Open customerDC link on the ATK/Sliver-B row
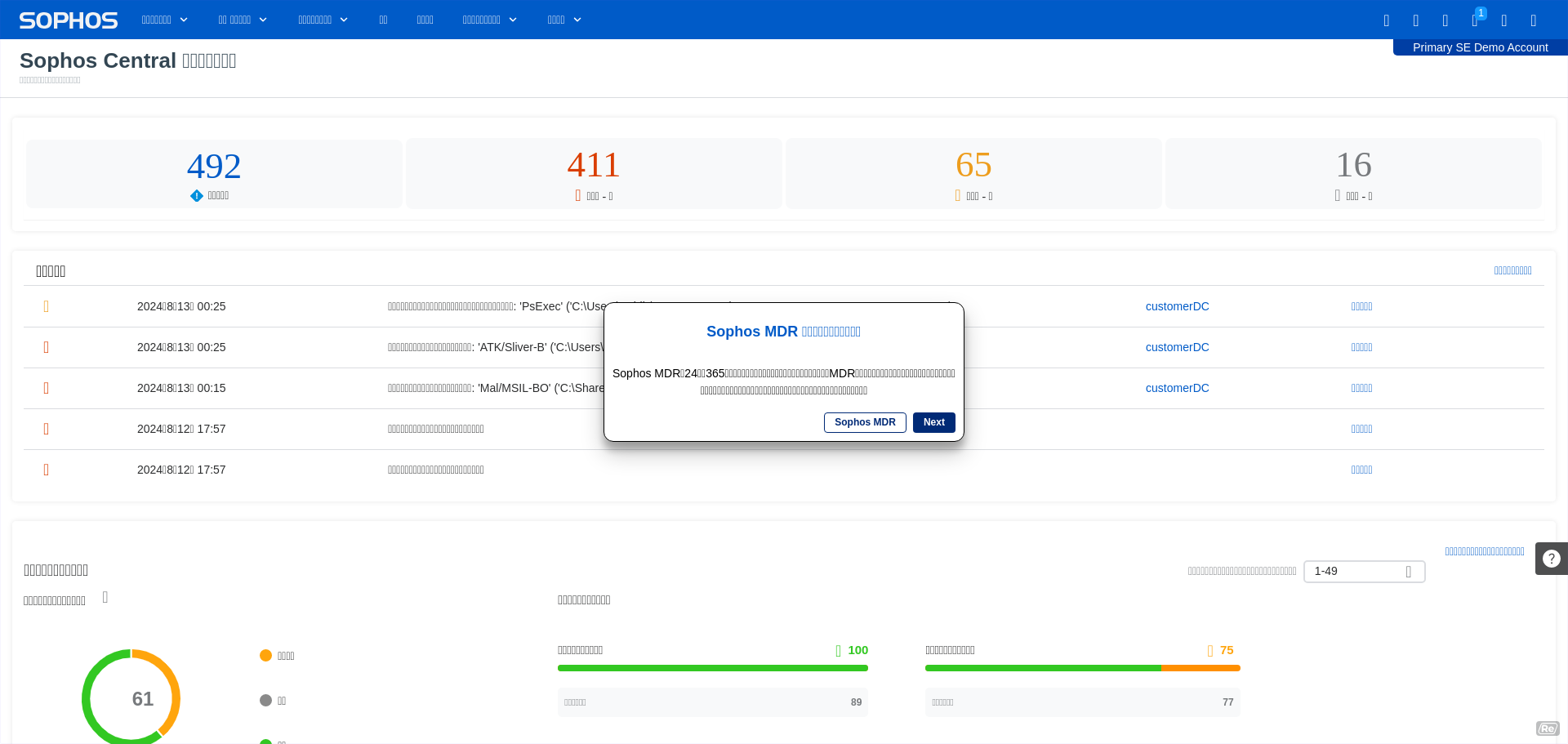 click(1178, 347)
